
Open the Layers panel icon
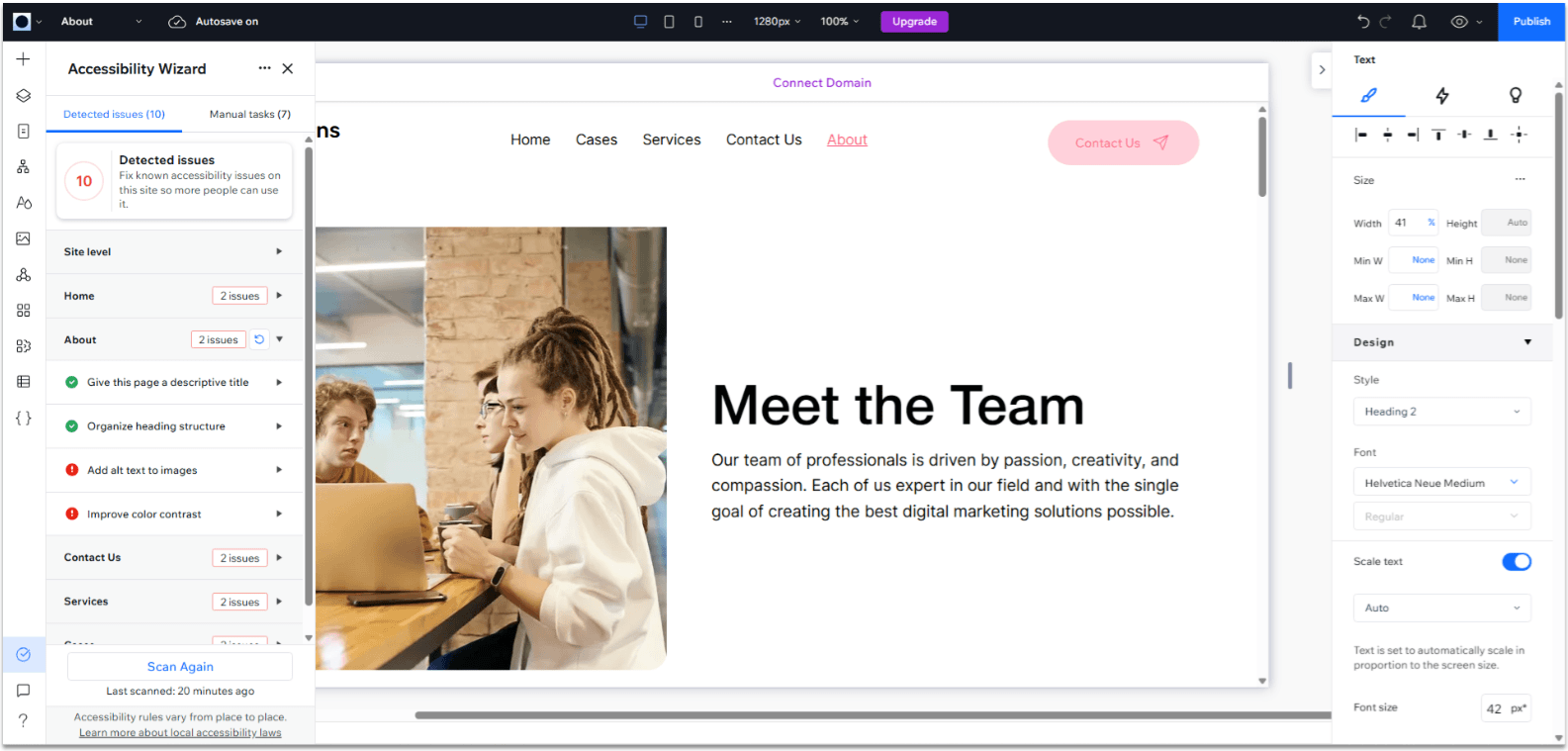tap(23, 96)
